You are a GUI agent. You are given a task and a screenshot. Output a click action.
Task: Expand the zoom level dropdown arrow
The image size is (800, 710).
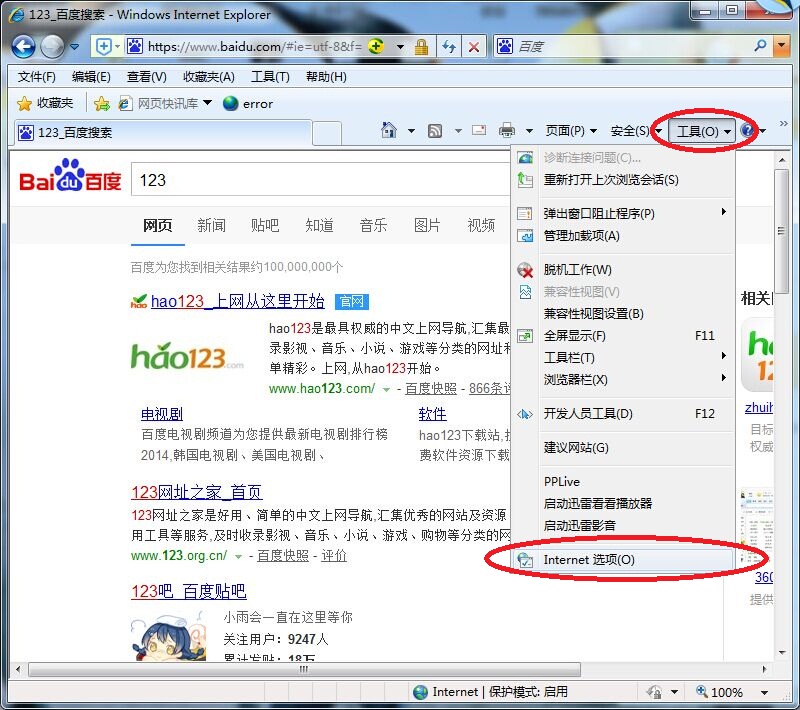764,692
